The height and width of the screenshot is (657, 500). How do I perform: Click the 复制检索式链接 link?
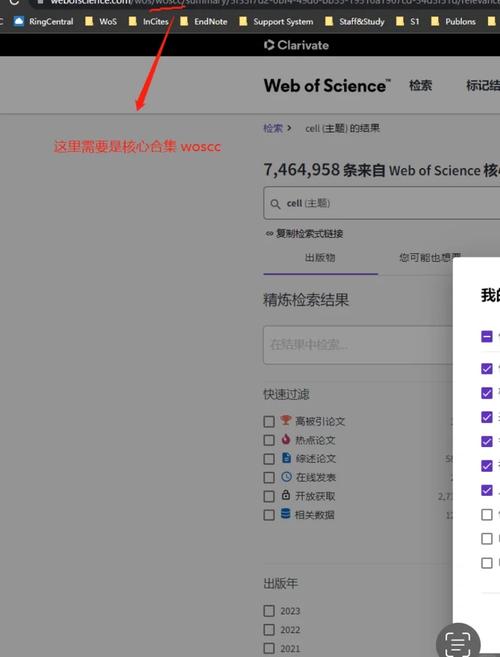click(x=305, y=233)
